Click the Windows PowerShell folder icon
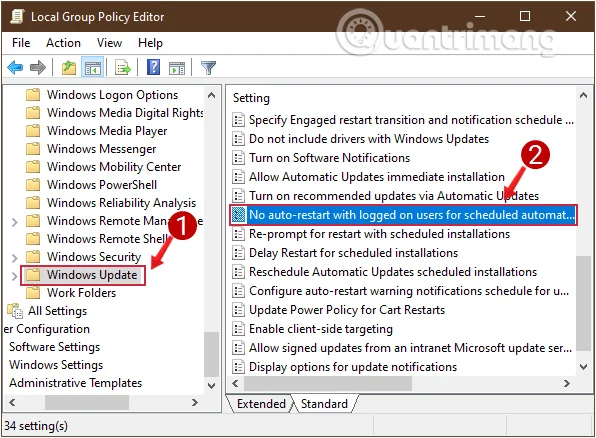This screenshot has width=596, height=438. pyautogui.click(x=33, y=184)
